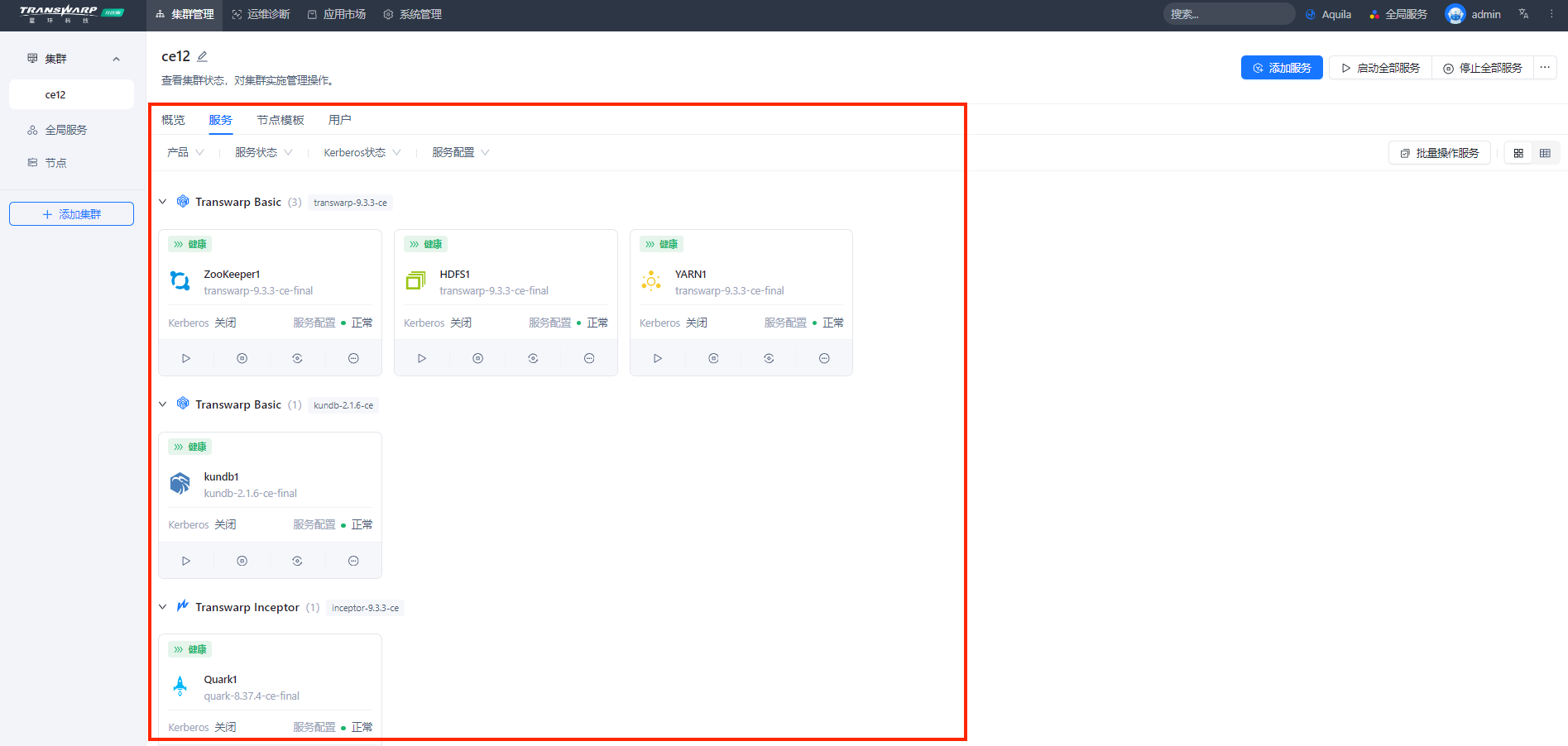Open 集群管理 in top navigation
This screenshot has height=746, width=1568.
coord(185,14)
